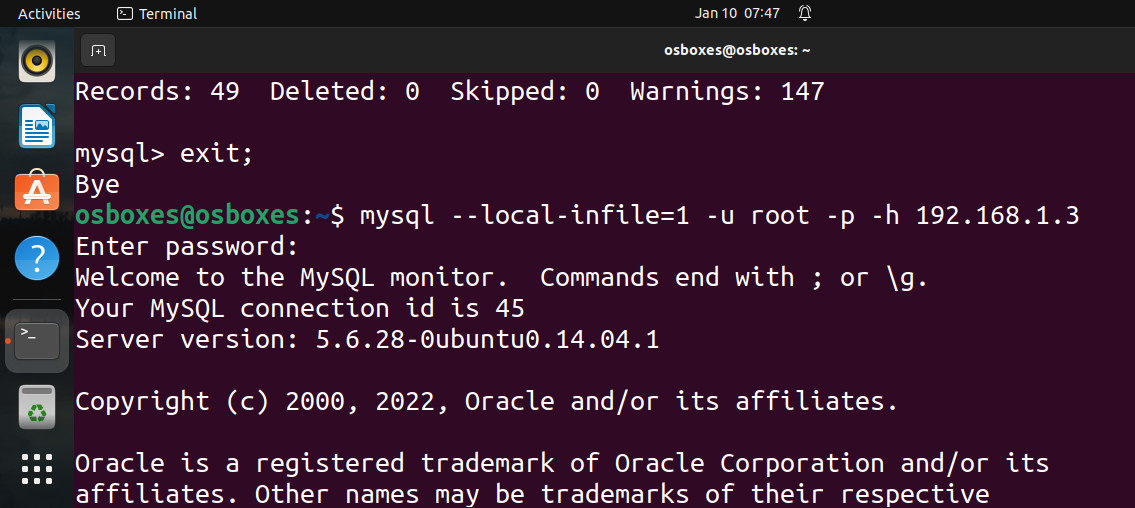Image resolution: width=1135 pixels, height=508 pixels.
Task: Click 'affiliates. Other names may be' line
Action: click(x=532, y=494)
